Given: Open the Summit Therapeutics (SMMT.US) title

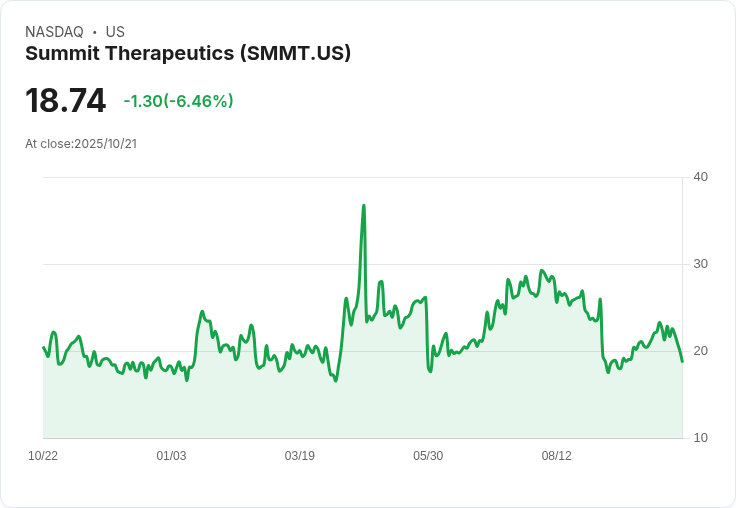Looking at the screenshot, I should click(x=188, y=54).
